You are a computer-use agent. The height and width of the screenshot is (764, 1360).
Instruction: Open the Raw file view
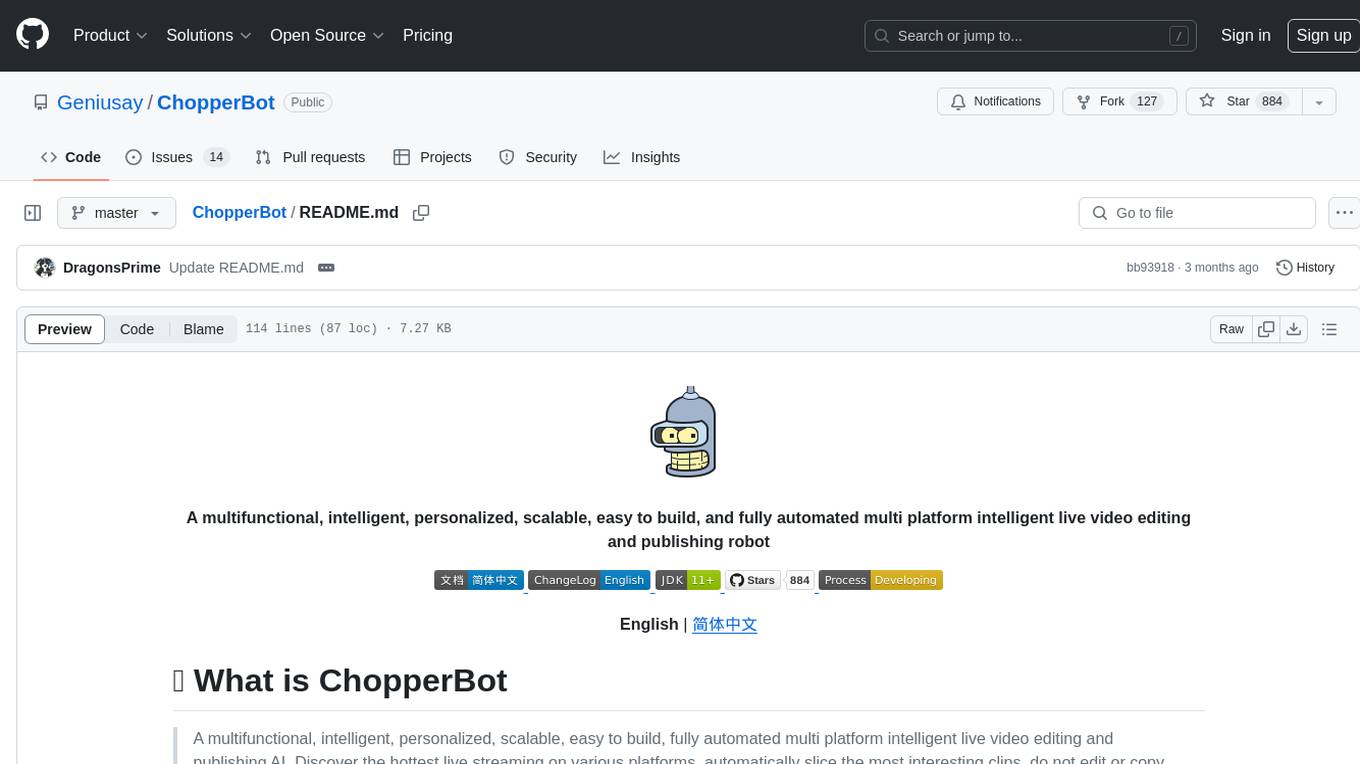pyautogui.click(x=1231, y=329)
